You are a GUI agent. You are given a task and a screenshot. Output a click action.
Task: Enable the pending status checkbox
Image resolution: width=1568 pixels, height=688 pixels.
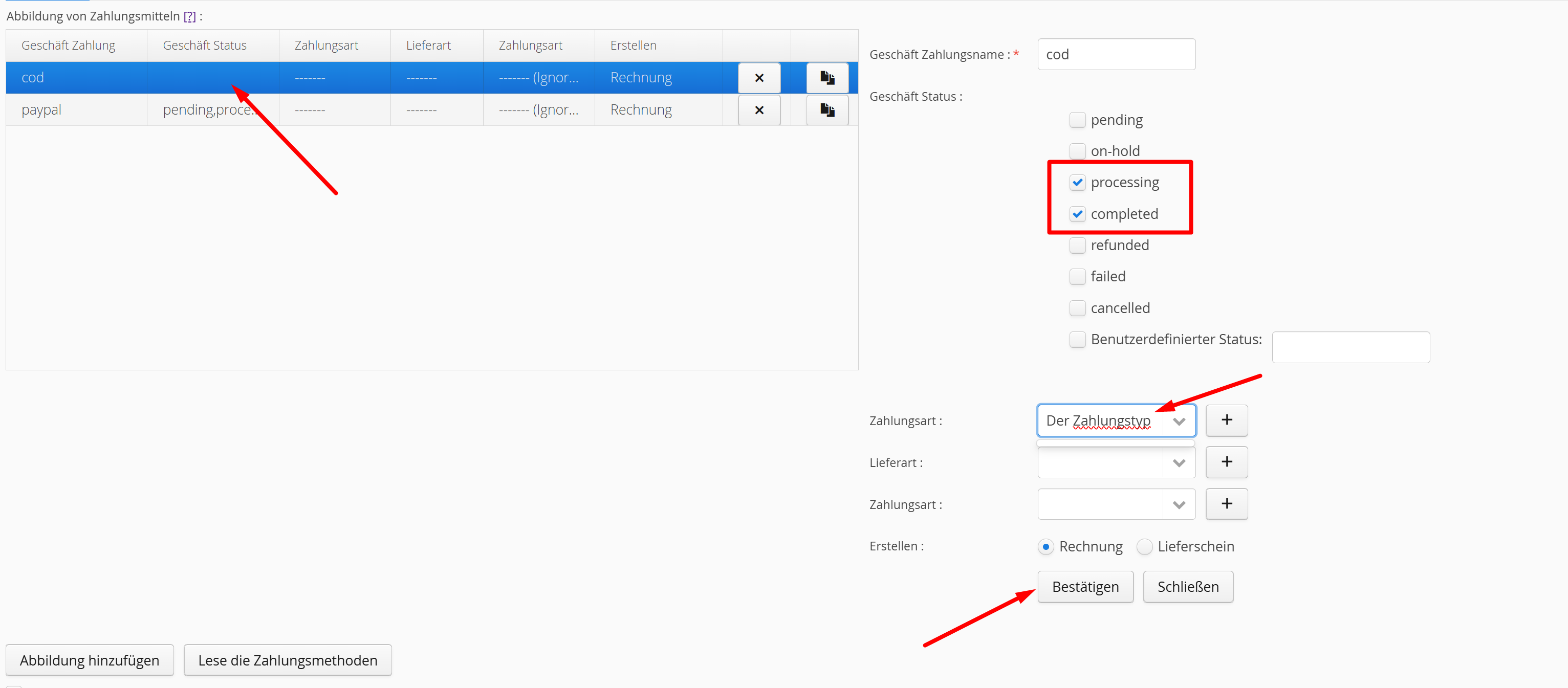[x=1077, y=120]
